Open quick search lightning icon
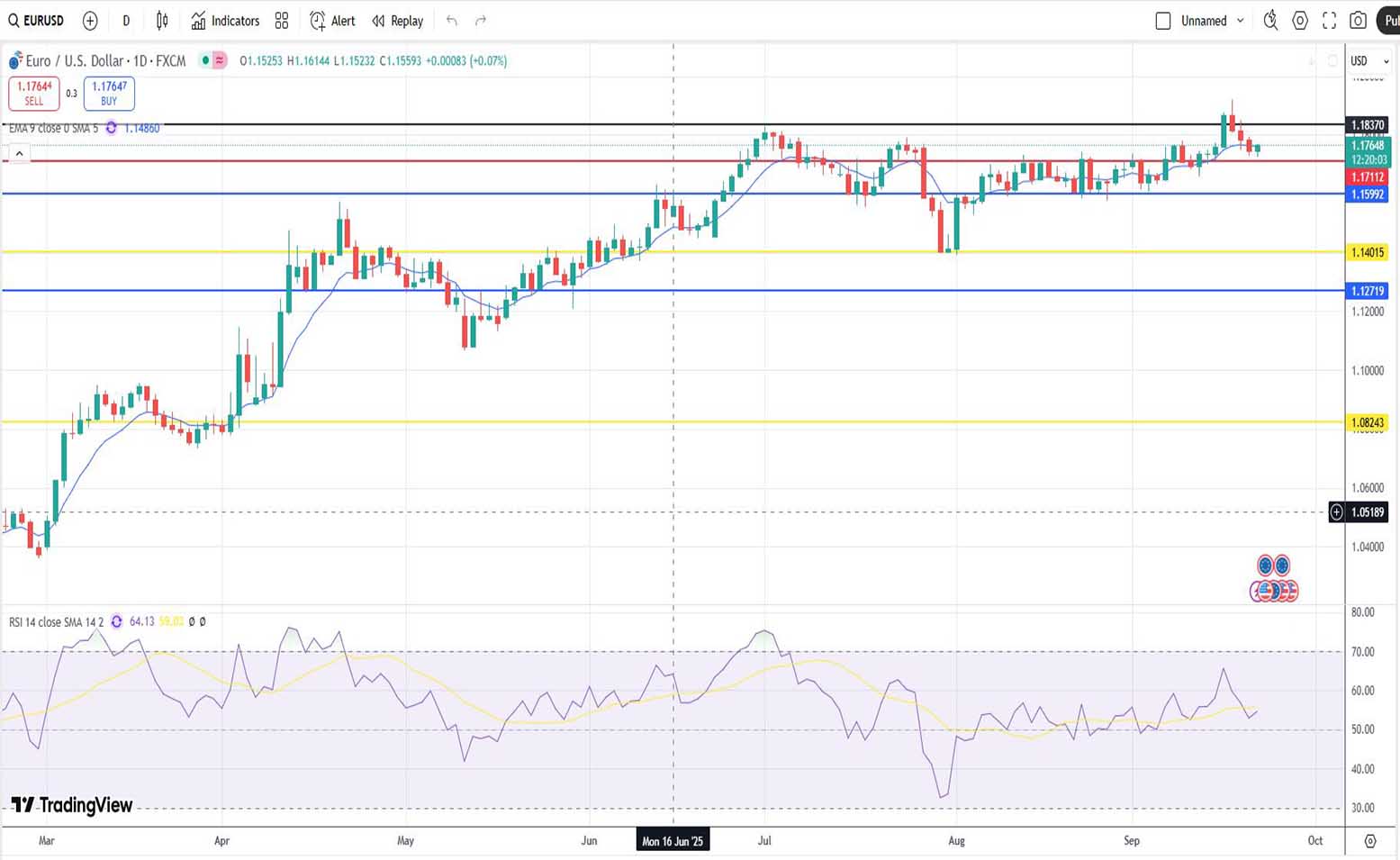The height and width of the screenshot is (860, 1400). tap(1270, 21)
